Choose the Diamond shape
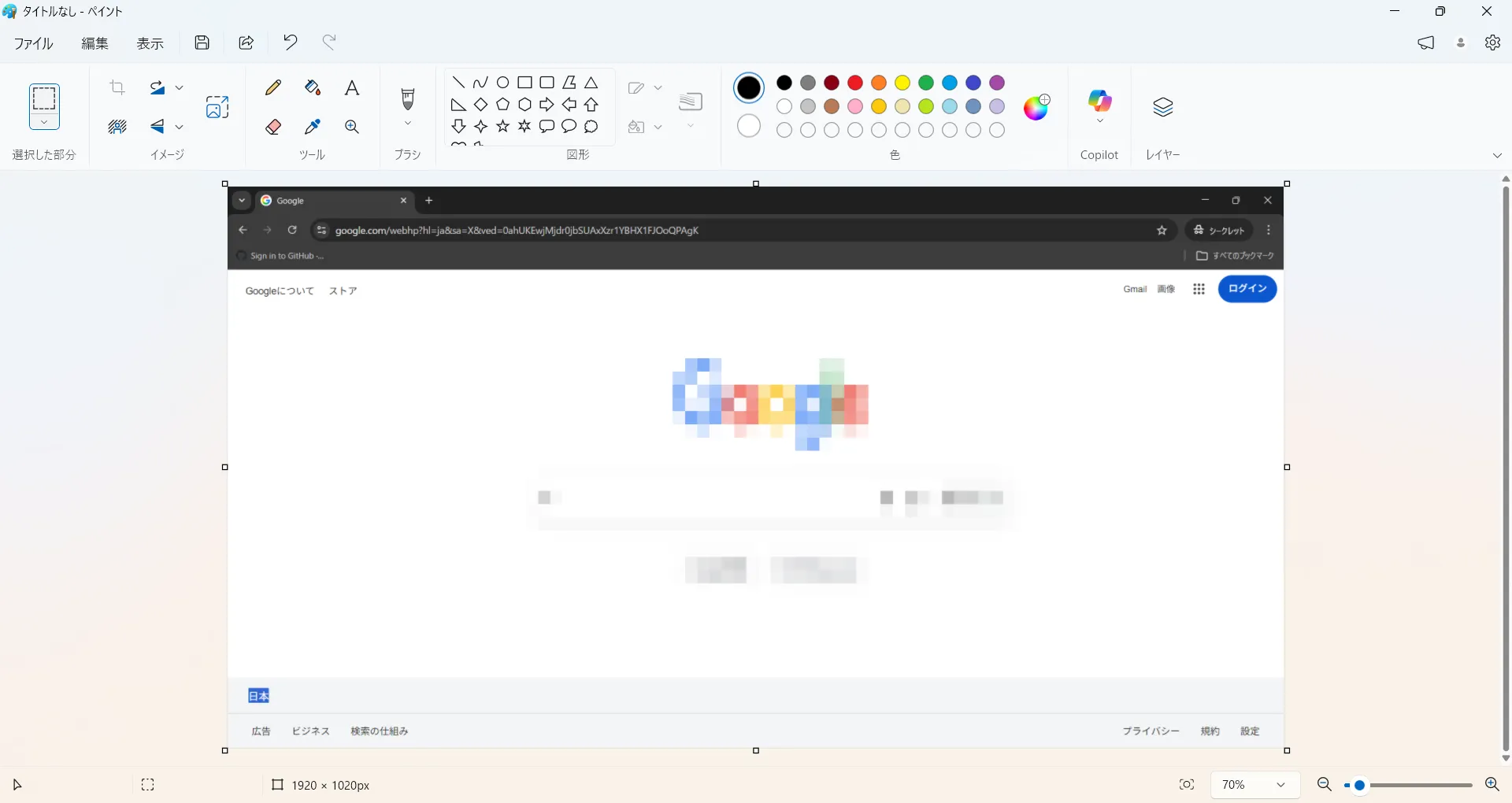Viewport: 1512px width, 803px height. point(480,105)
